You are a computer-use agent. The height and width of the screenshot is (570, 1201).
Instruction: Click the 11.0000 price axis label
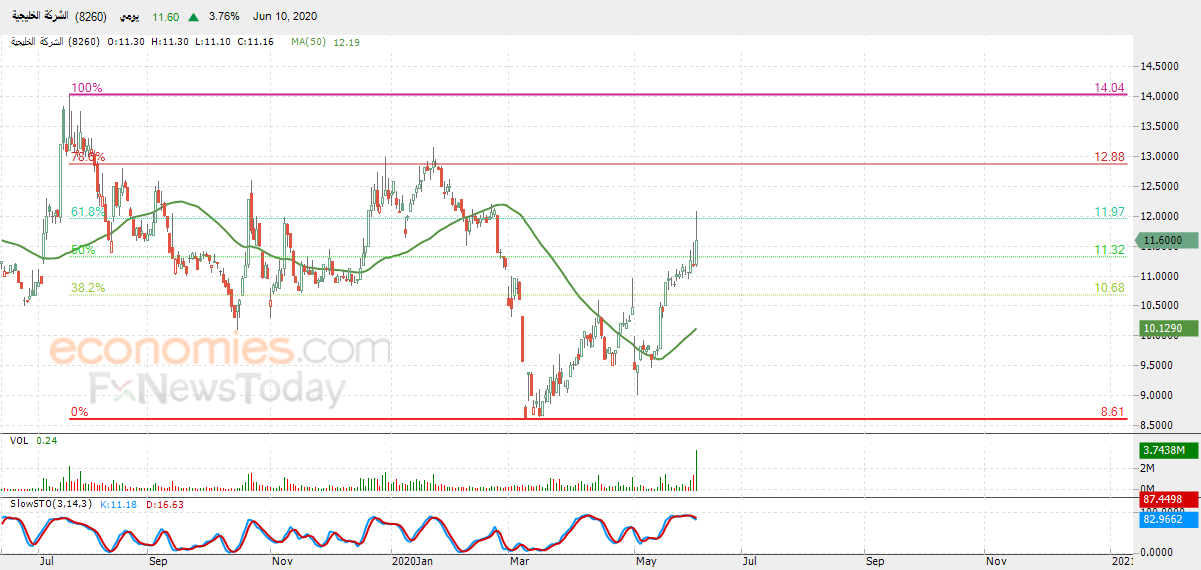pyautogui.click(x=1160, y=276)
